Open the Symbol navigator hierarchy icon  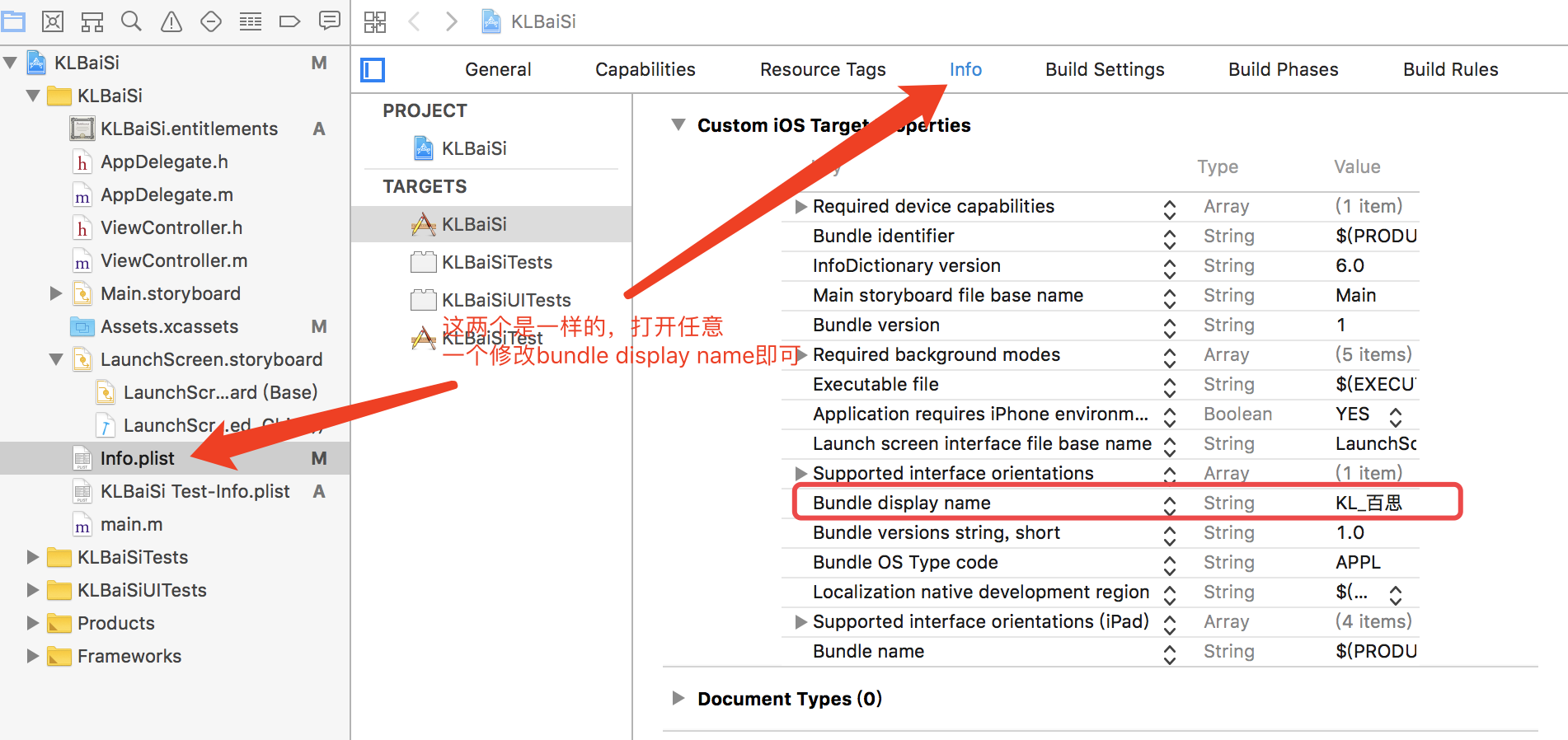click(x=92, y=21)
